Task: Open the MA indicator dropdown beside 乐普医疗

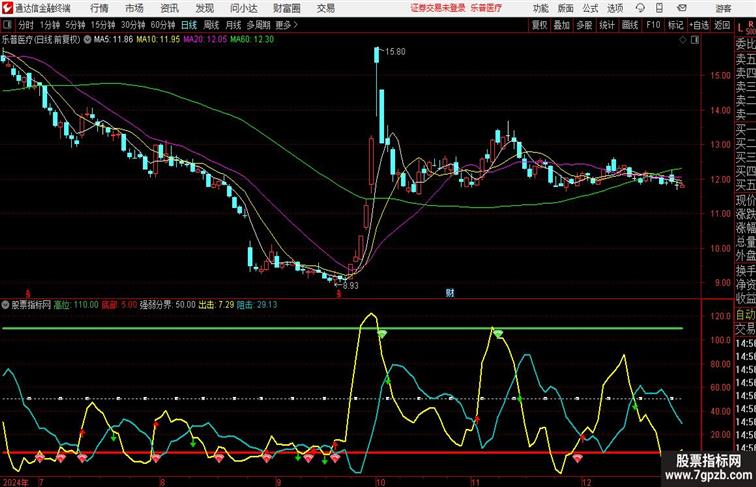Action: click(x=87, y=40)
